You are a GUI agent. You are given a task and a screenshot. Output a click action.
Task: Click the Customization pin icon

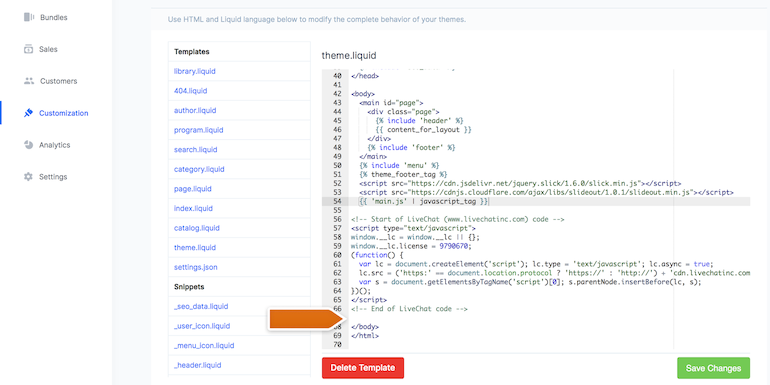coord(28,113)
